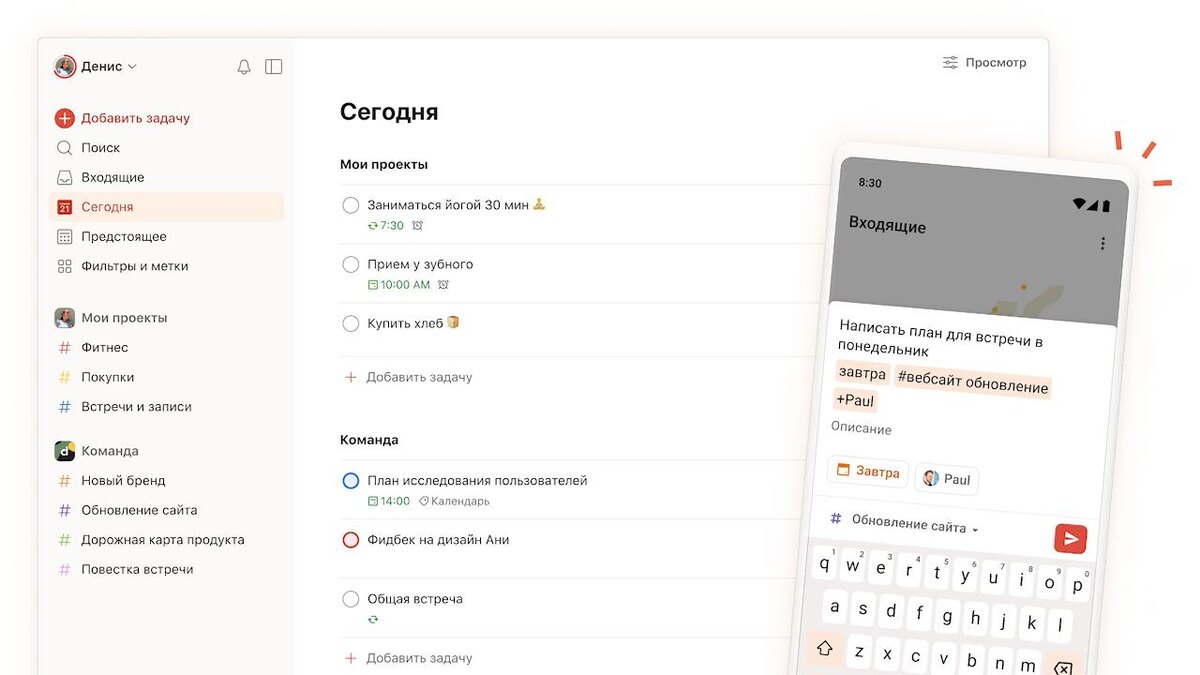Tap the shift key on phone keyboard
This screenshot has width=1200, height=675.
click(x=825, y=648)
